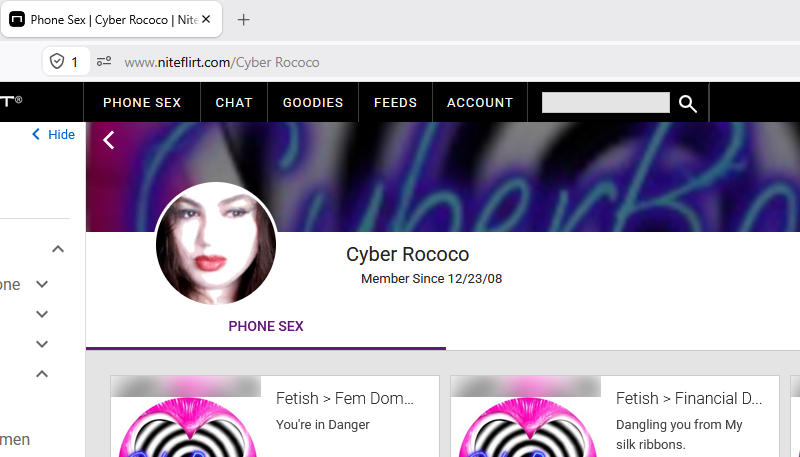Image resolution: width=800 pixels, height=457 pixels.
Task: Open a new browser tab
Action: coord(244,20)
